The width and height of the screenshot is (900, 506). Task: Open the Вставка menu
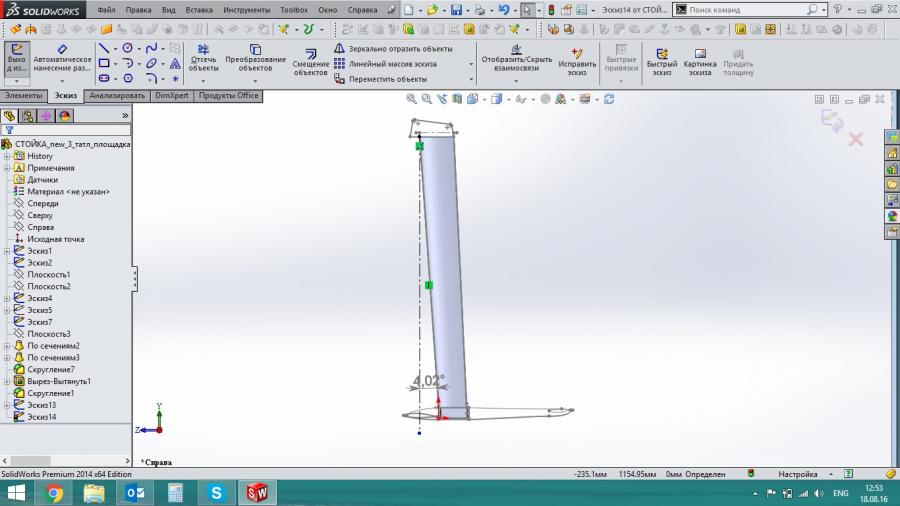(x=199, y=10)
